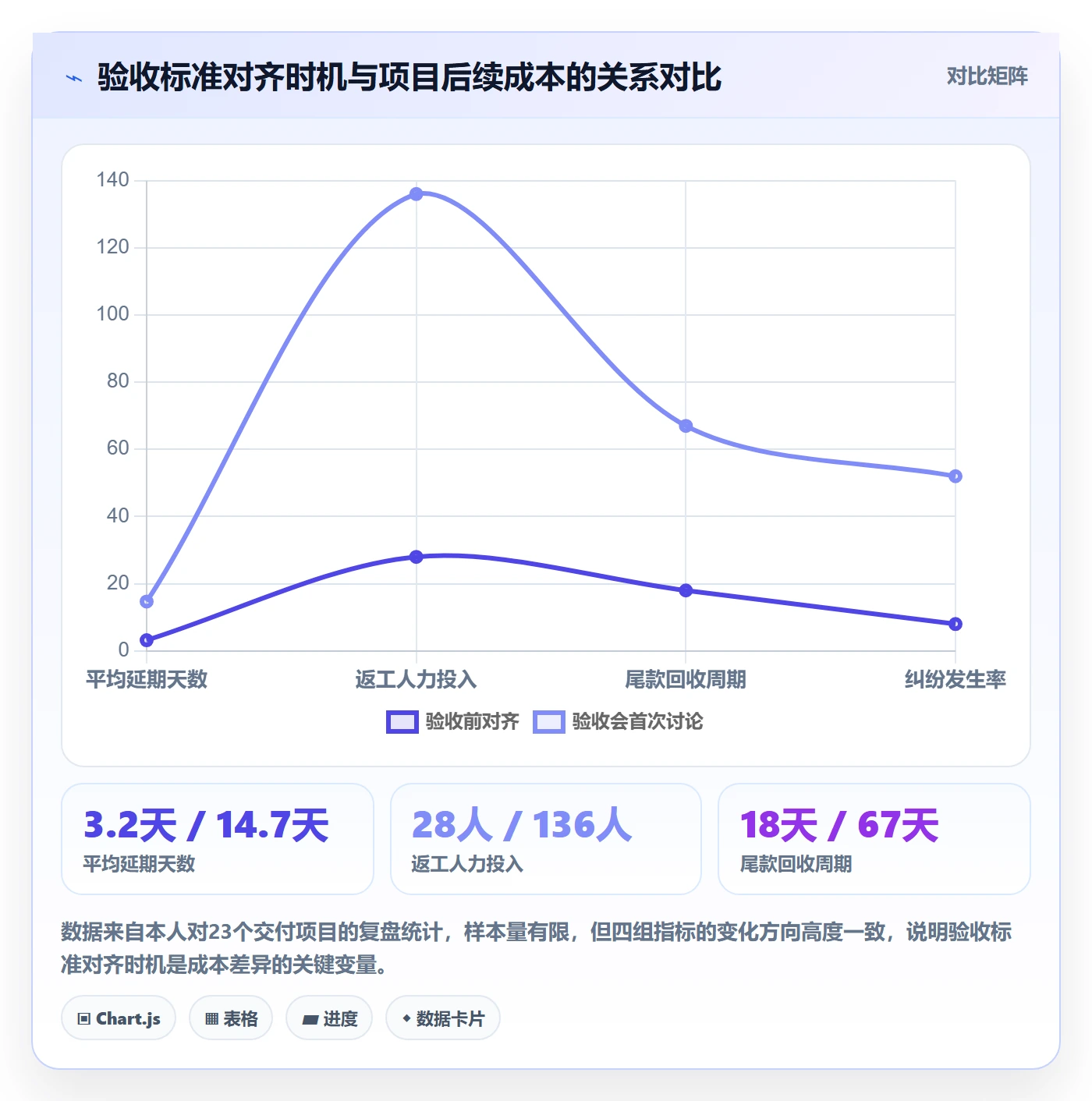Select the 进度 tag chip
This screenshot has height=1101, width=1092.
point(329,1018)
